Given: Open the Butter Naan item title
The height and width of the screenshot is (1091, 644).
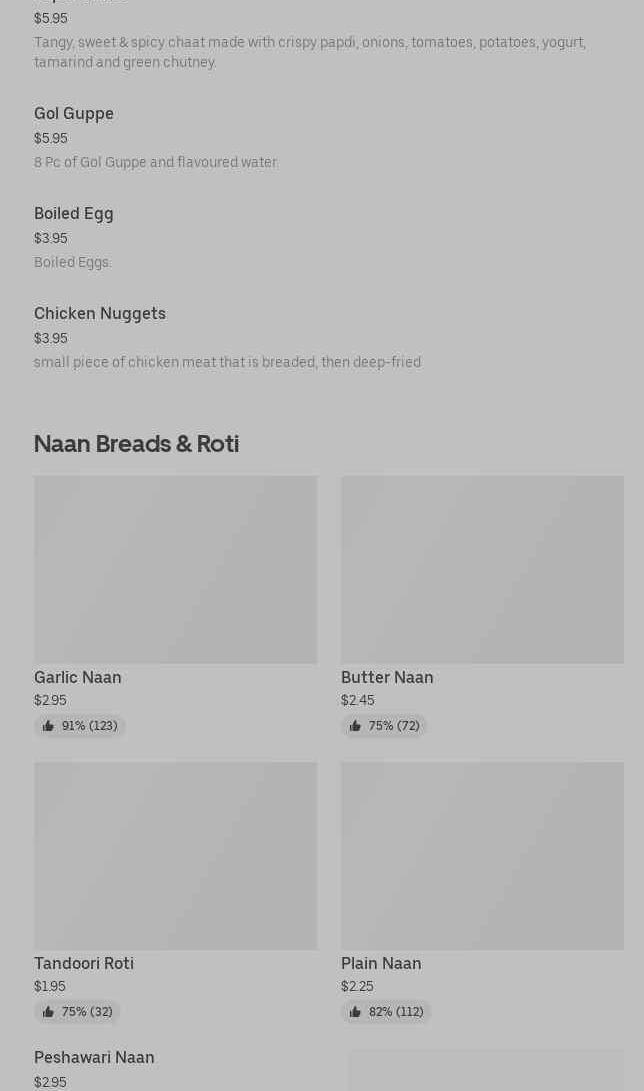Looking at the screenshot, I should 387,677.
